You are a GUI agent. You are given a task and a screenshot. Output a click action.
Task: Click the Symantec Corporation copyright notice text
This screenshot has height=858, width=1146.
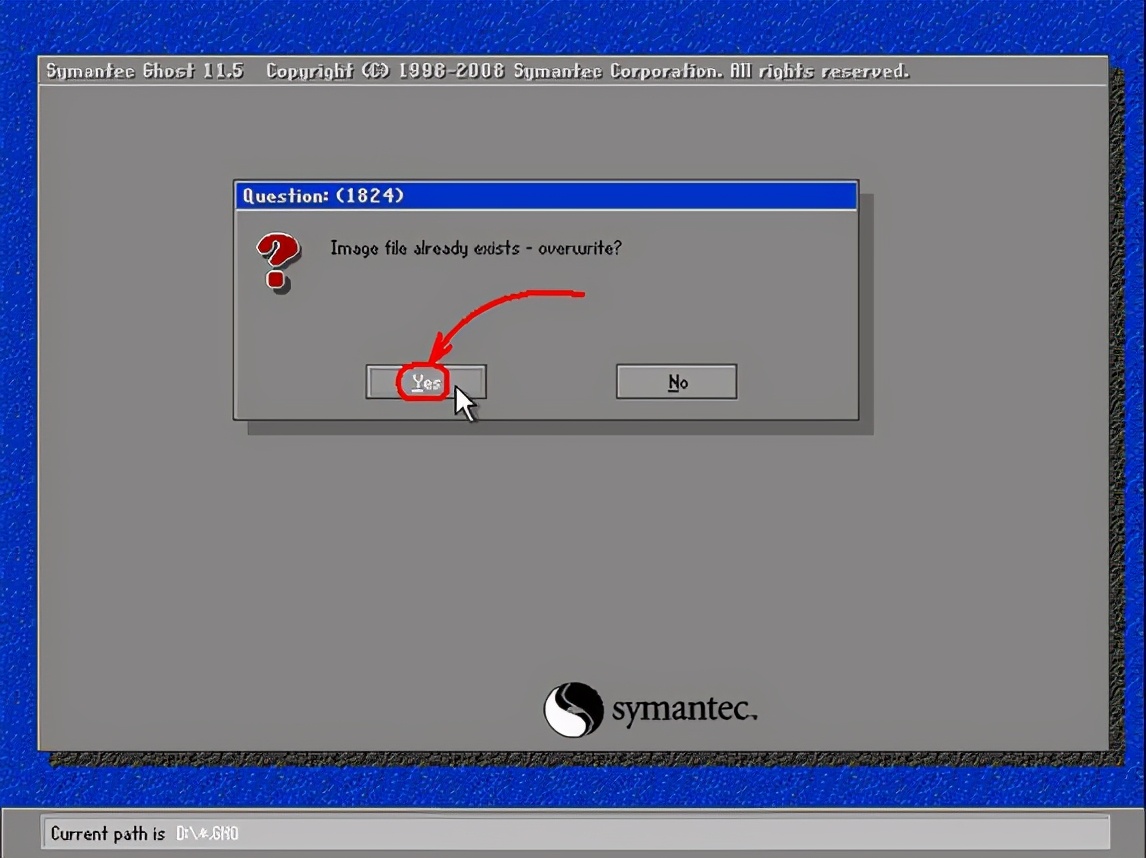click(x=588, y=71)
